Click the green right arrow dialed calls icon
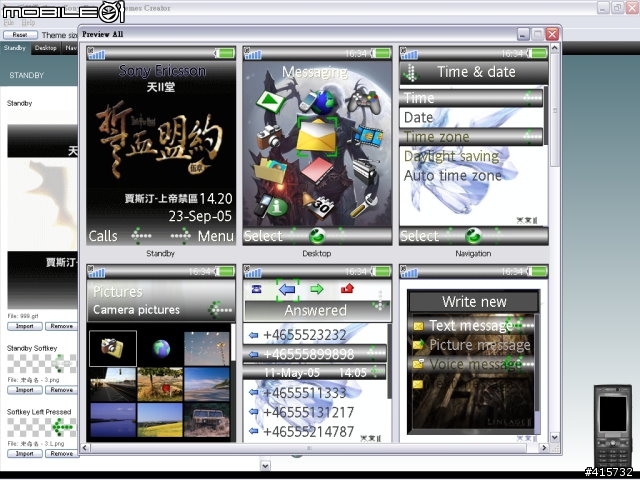This screenshot has width=640, height=480. 317,289
